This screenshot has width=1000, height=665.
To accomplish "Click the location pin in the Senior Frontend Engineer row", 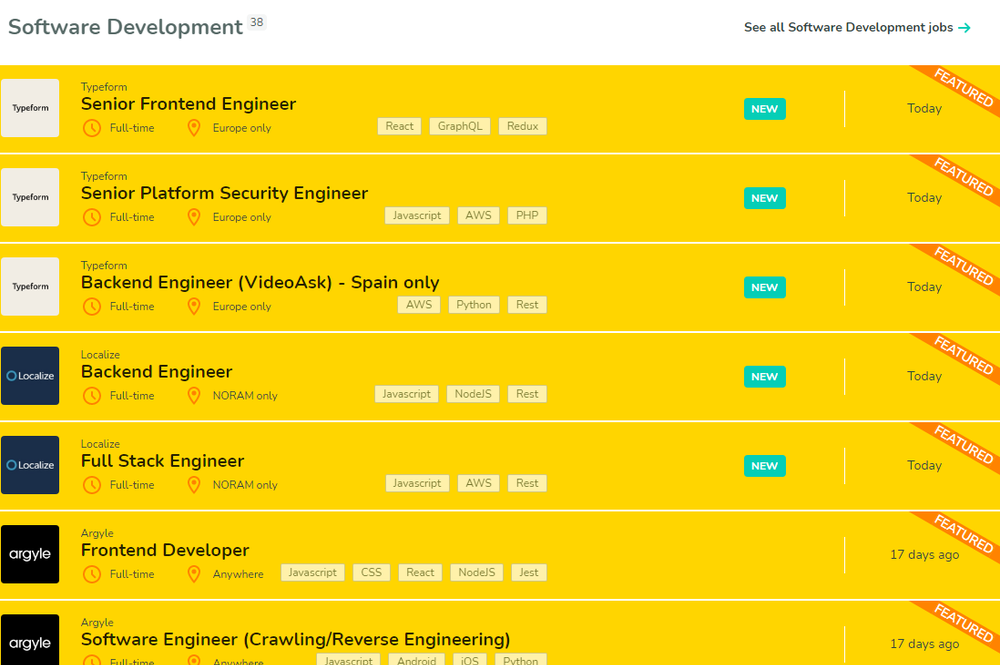I will (x=194, y=128).
